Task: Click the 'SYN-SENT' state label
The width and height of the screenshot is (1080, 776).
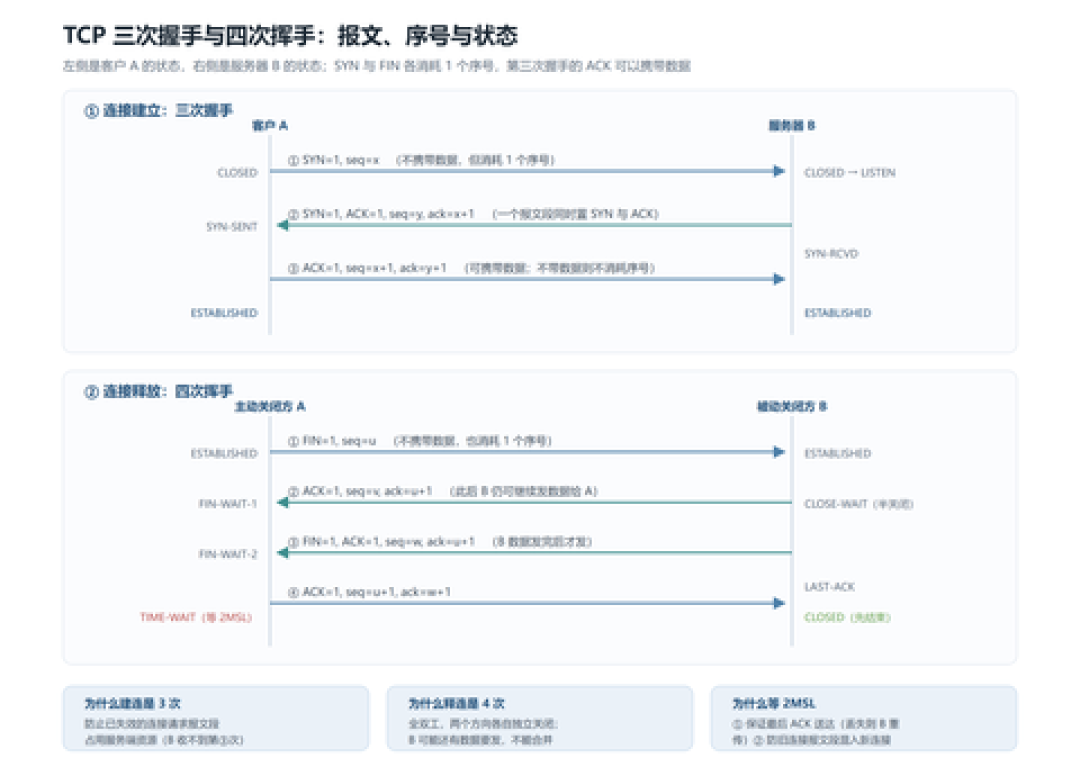Action: (x=231, y=227)
